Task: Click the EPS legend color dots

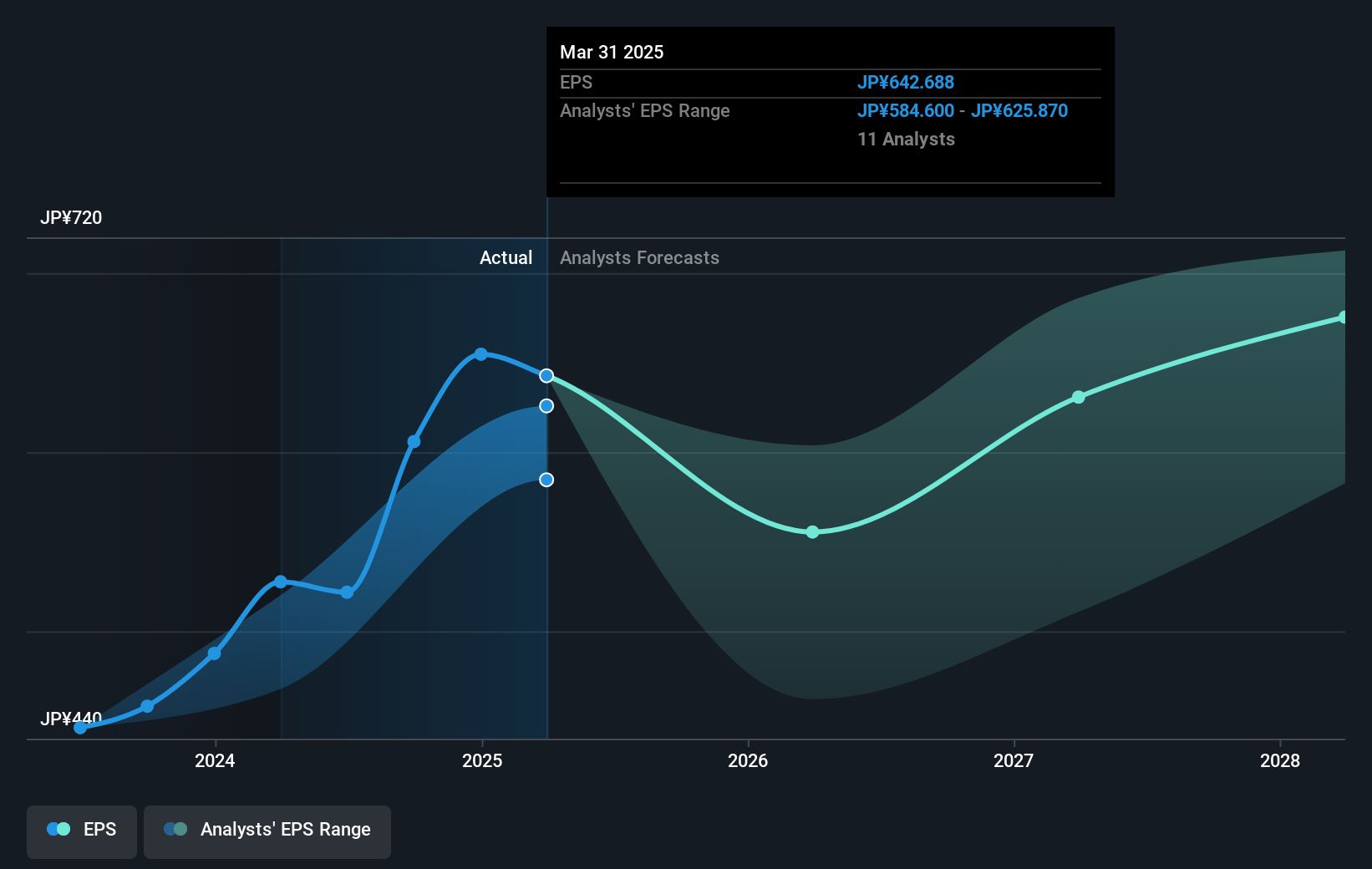Action: pyautogui.click(x=58, y=830)
